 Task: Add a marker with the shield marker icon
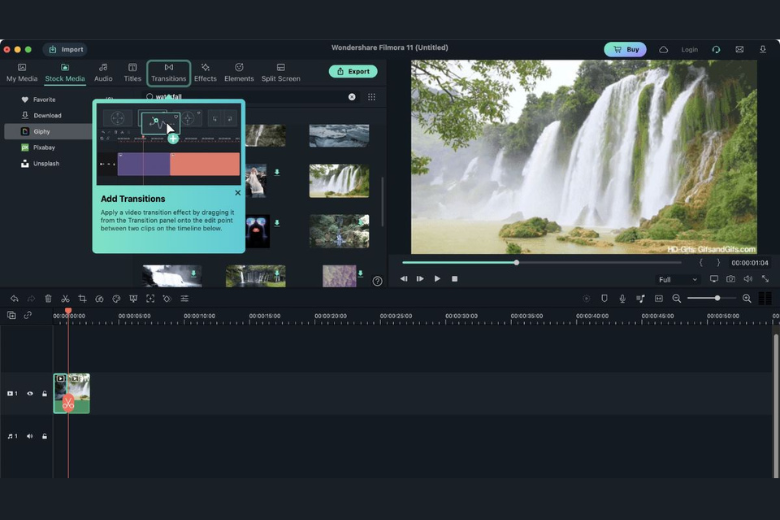[604, 299]
